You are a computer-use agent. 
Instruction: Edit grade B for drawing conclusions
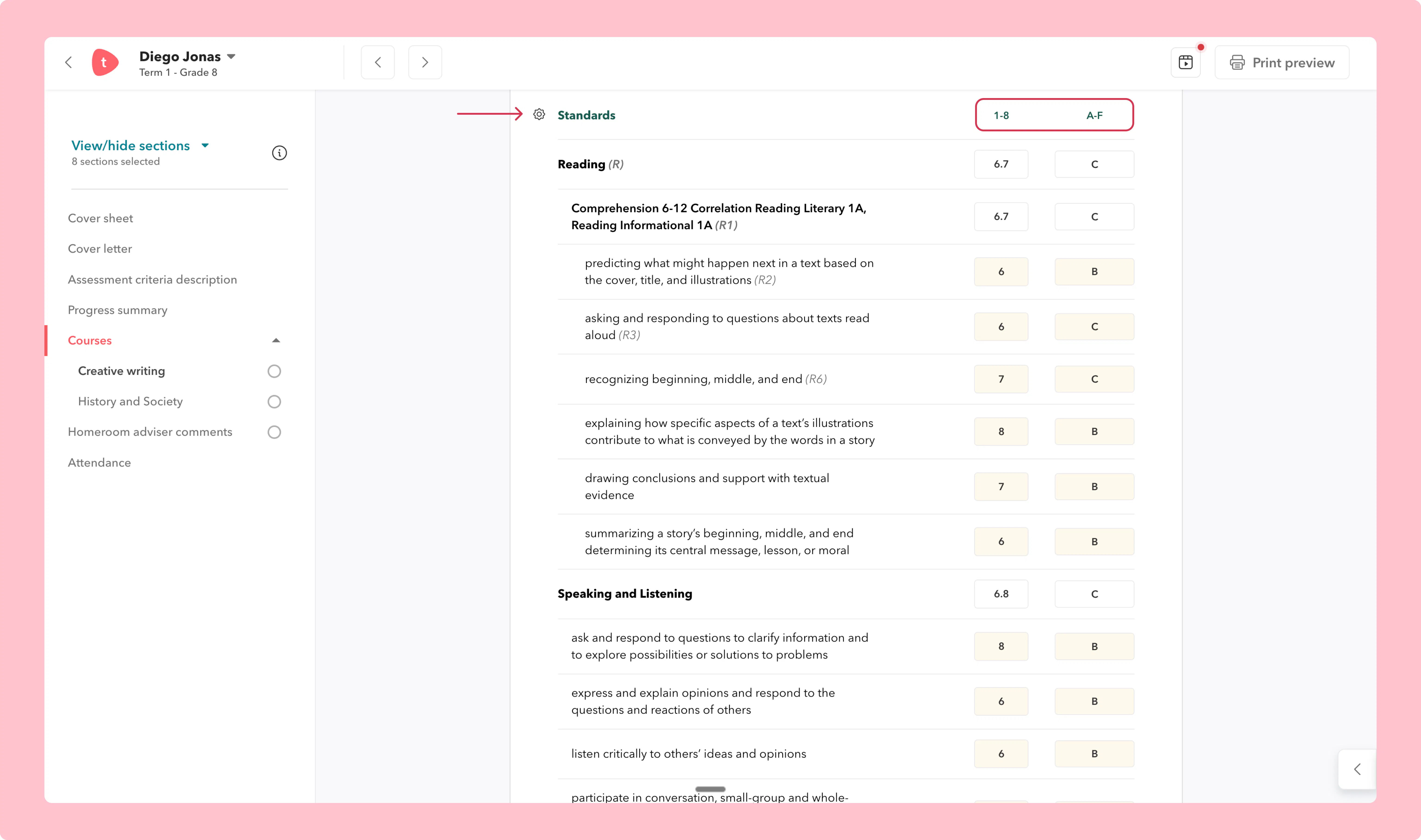(1094, 487)
